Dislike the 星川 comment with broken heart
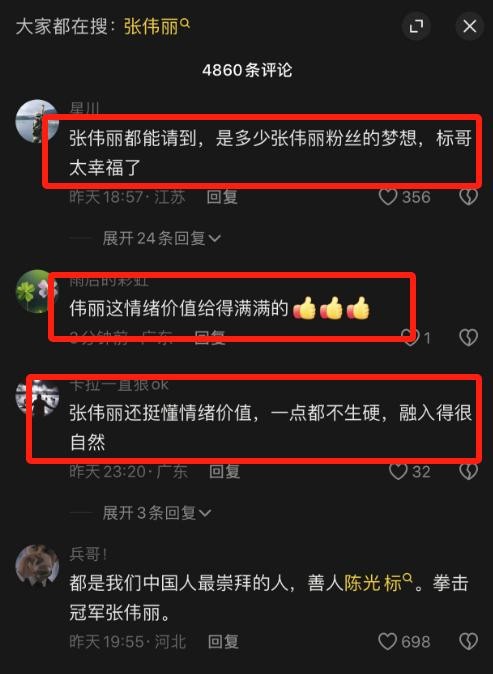The width and height of the screenshot is (493, 674). pyautogui.click(x=469, y=197)
